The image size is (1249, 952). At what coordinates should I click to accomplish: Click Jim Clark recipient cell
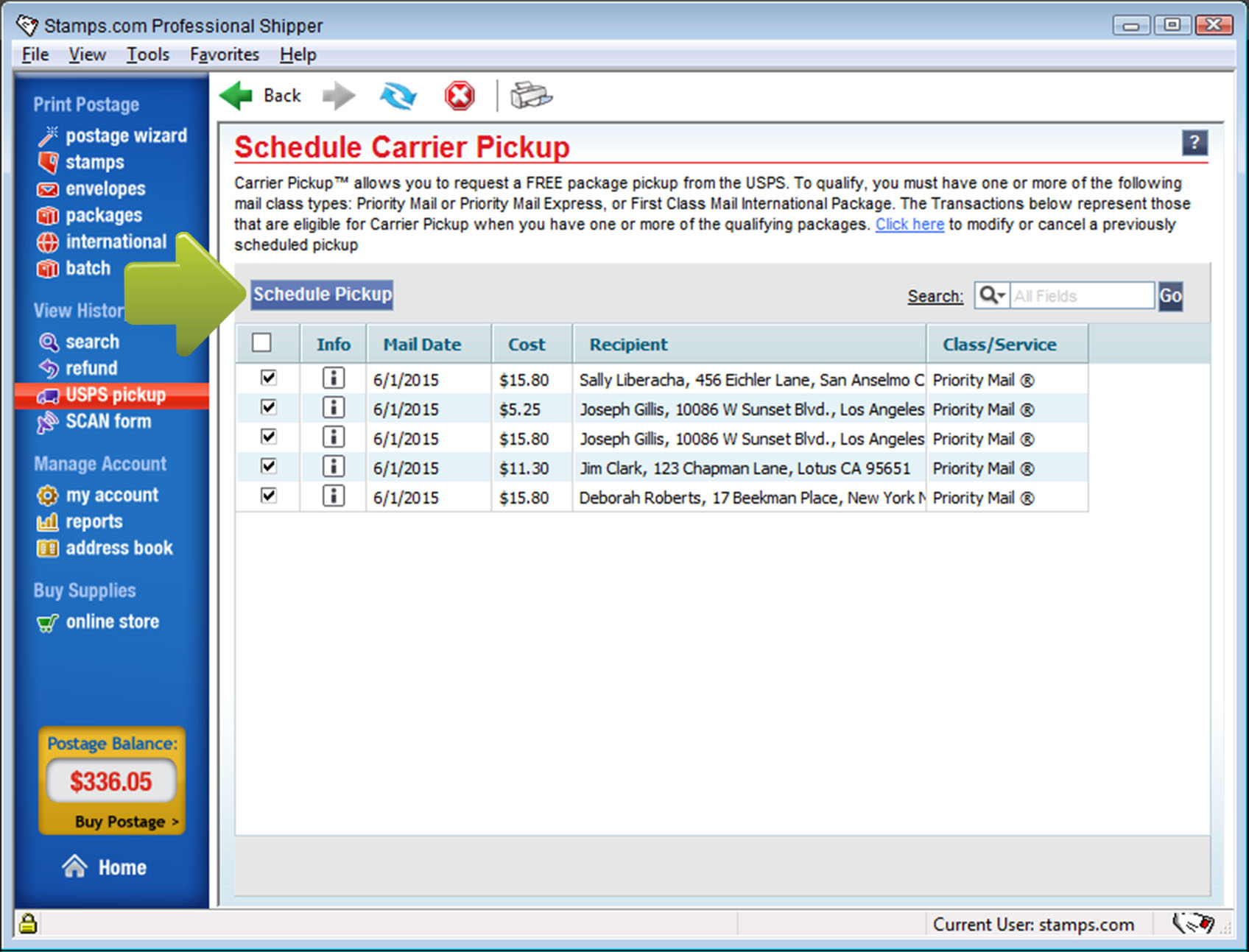749,468
